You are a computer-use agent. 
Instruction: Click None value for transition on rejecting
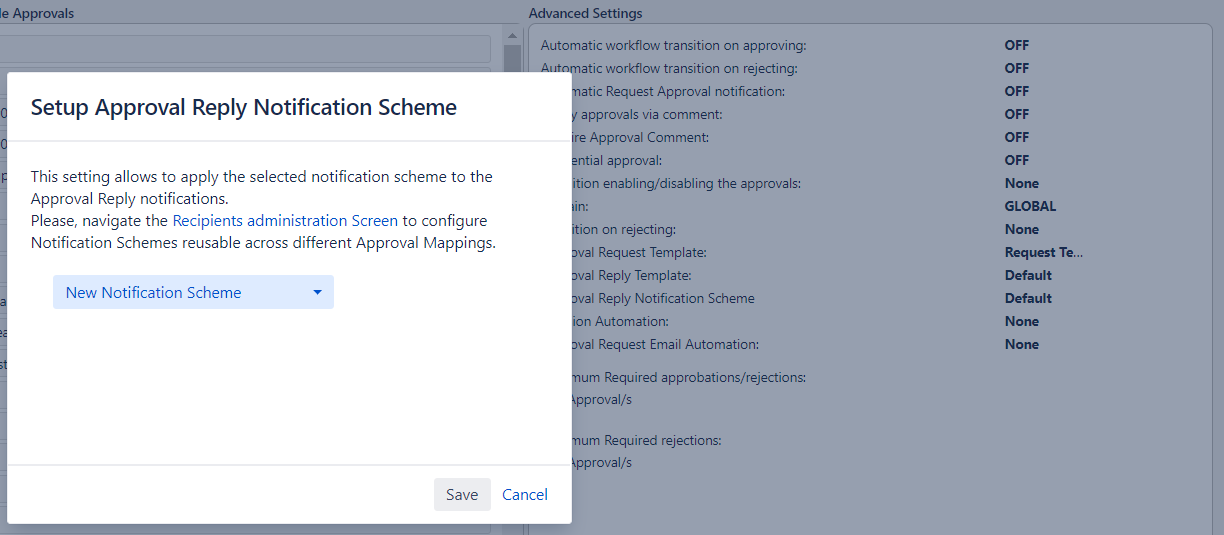(x=1021, y=230)
